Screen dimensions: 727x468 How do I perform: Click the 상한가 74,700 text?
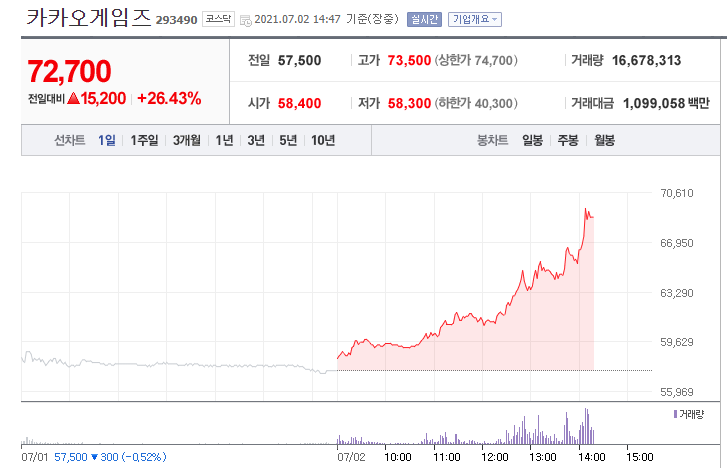pos(476,60)
